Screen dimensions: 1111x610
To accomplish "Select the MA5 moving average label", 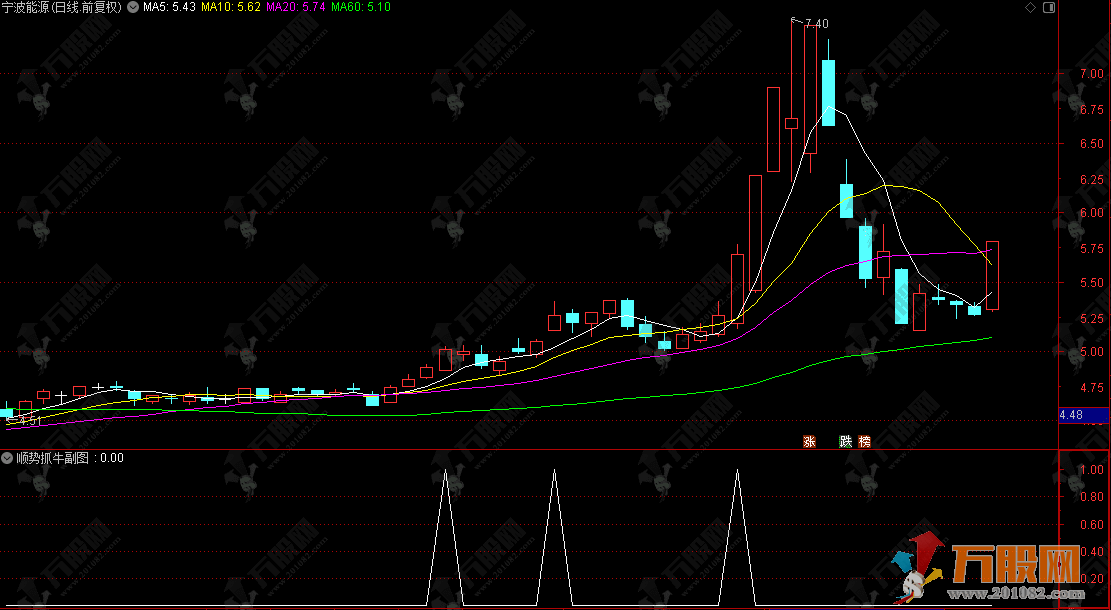I will [167, 7].
